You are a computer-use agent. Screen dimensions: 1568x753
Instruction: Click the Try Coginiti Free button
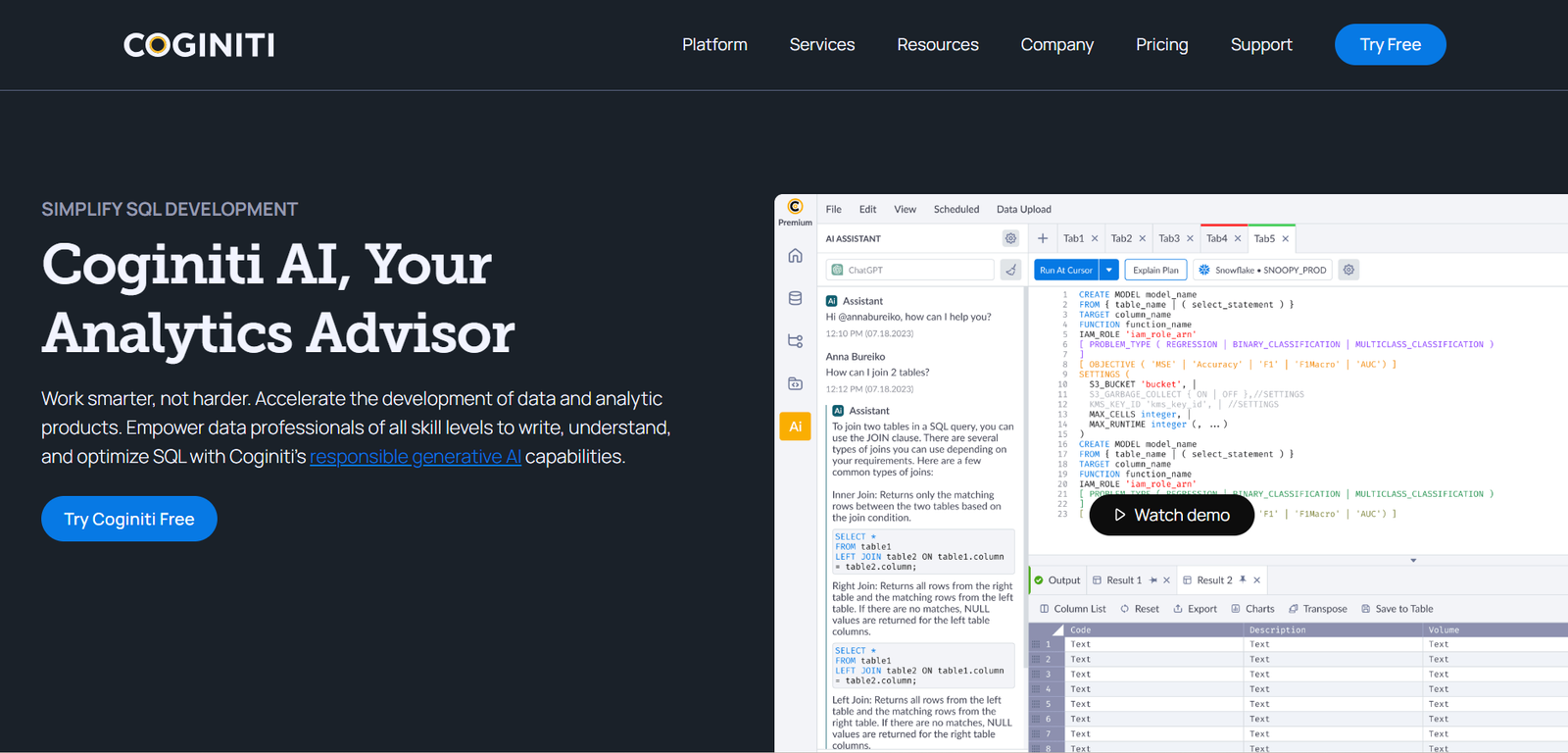click(129, 519)
